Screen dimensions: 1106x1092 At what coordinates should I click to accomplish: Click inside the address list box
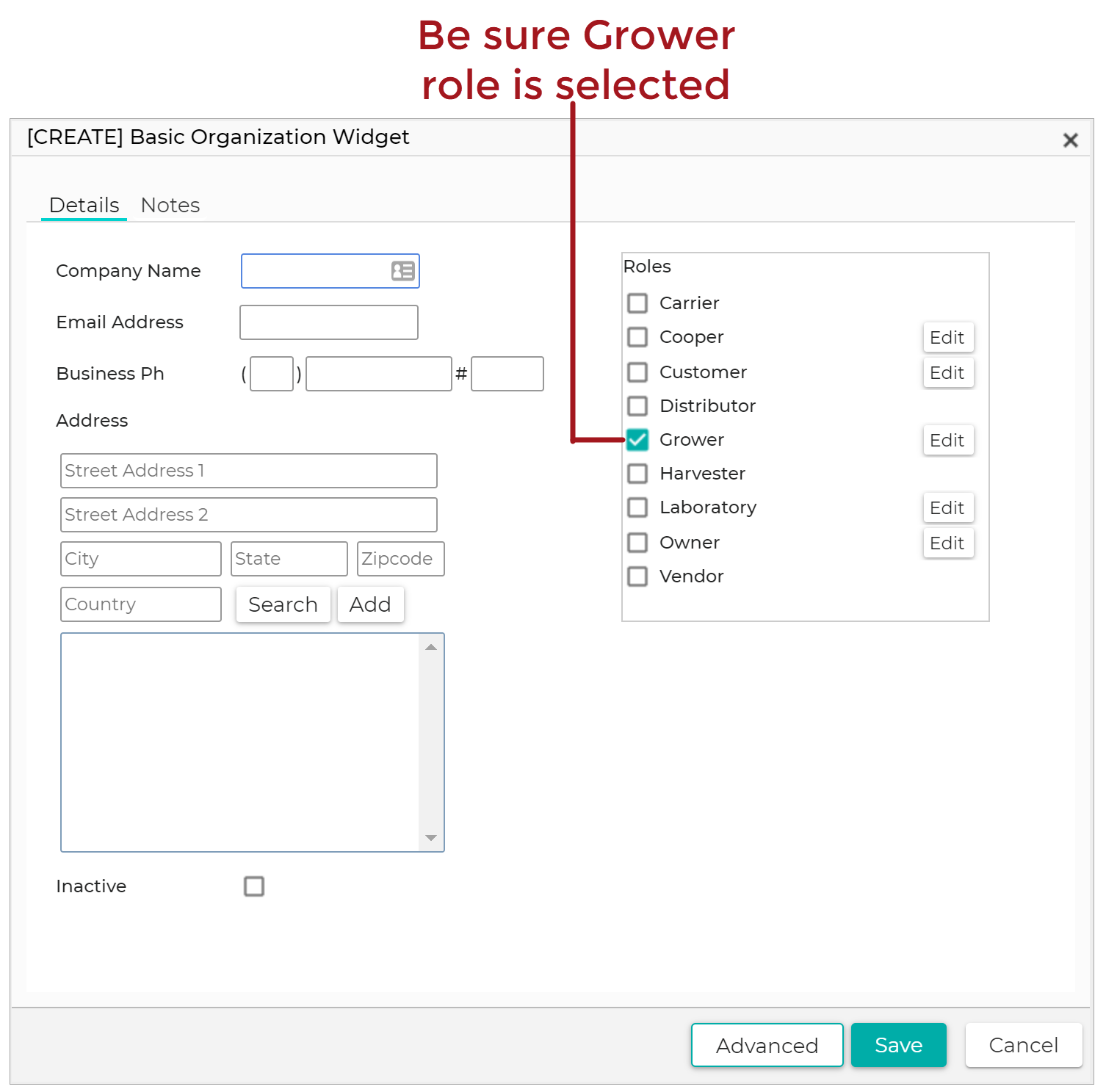click(x=253, y=742)
